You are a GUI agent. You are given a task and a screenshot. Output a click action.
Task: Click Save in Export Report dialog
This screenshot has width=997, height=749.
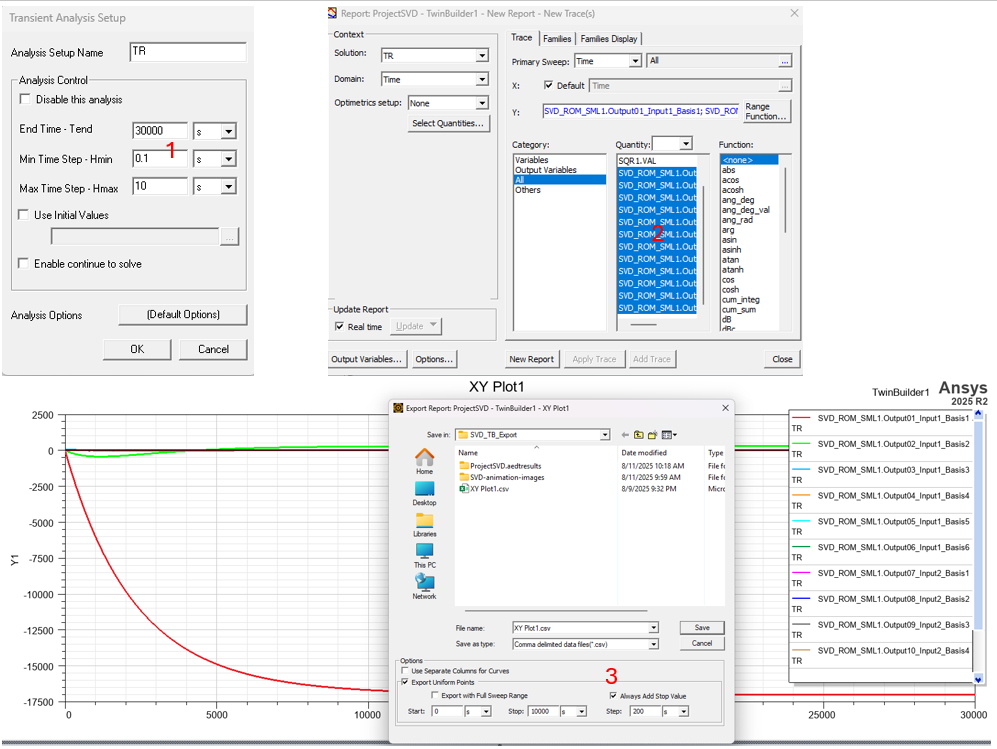tap(702, 628)
